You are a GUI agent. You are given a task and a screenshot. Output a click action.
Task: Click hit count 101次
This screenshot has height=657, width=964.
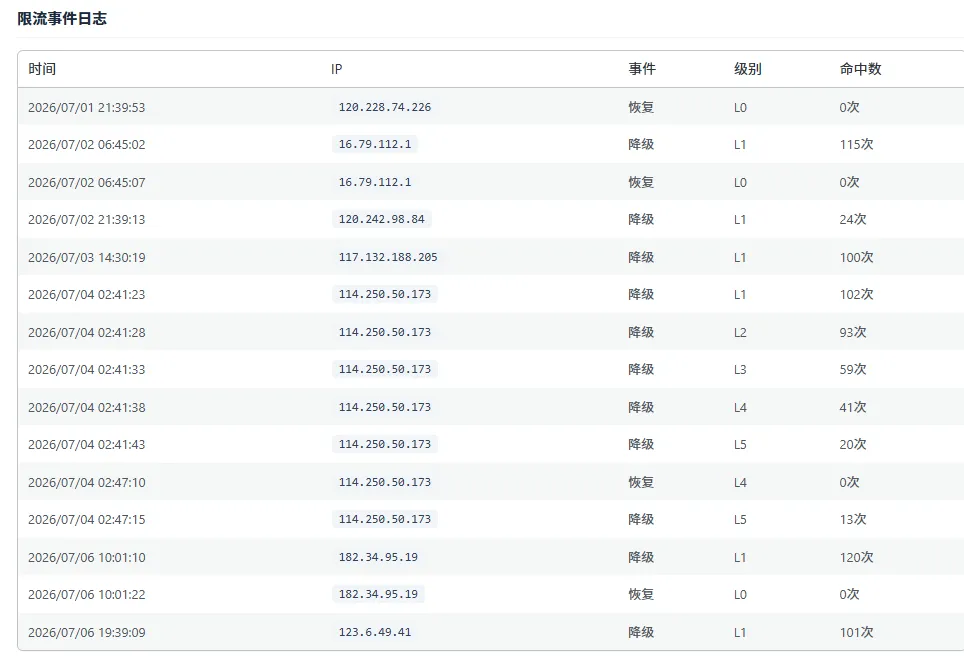pos(856,632)
